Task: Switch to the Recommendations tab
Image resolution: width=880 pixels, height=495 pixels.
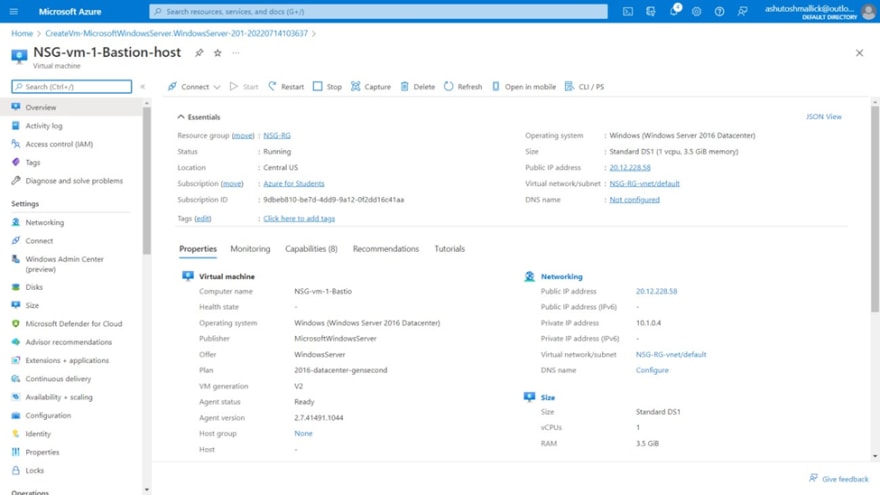Action: click(x=386, y=249)
